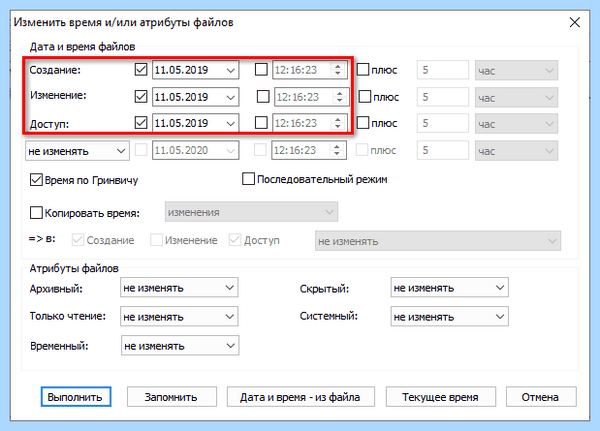Viewport: 600px width, 431px height.
Task: Check плюс in the Создание row
Action: (x=363, y=69)
